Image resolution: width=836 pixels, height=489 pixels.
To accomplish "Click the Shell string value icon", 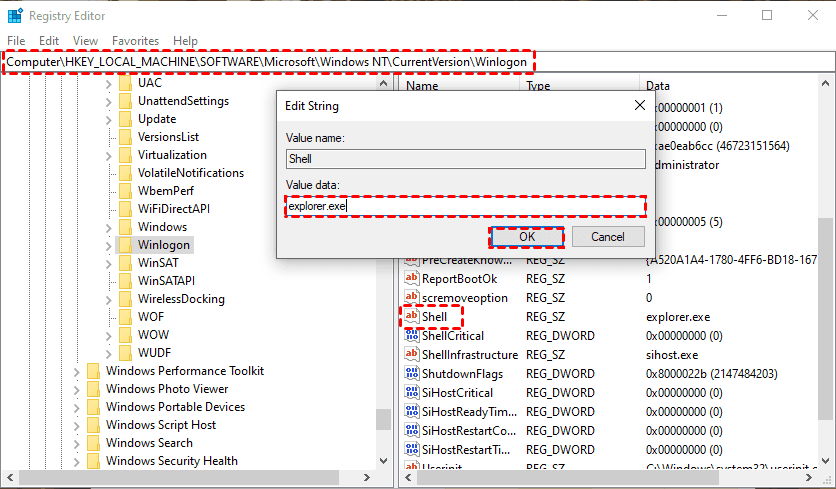I will tap(412, 316).
